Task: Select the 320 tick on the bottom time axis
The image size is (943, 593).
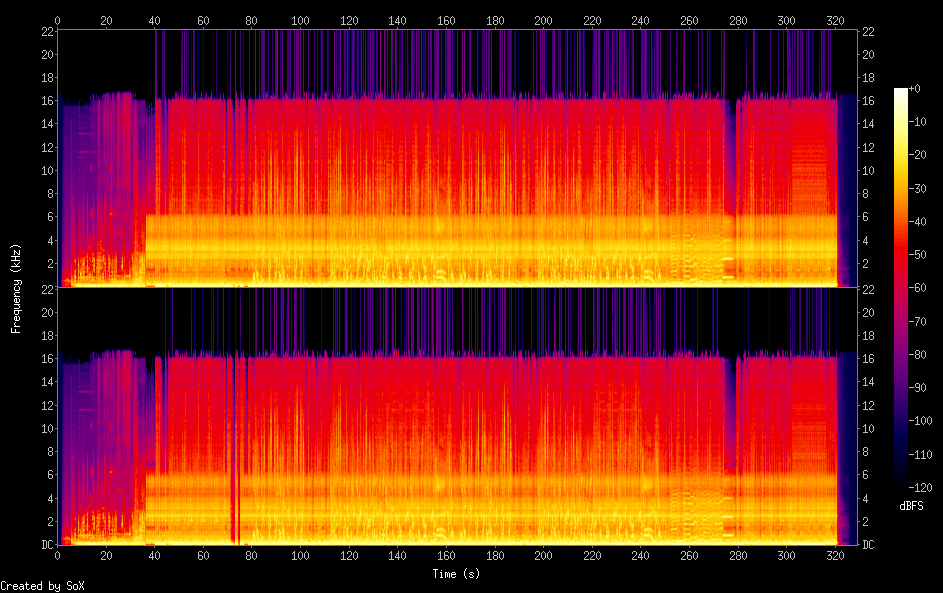Action: pyautogui.click(x=835, y=555)
